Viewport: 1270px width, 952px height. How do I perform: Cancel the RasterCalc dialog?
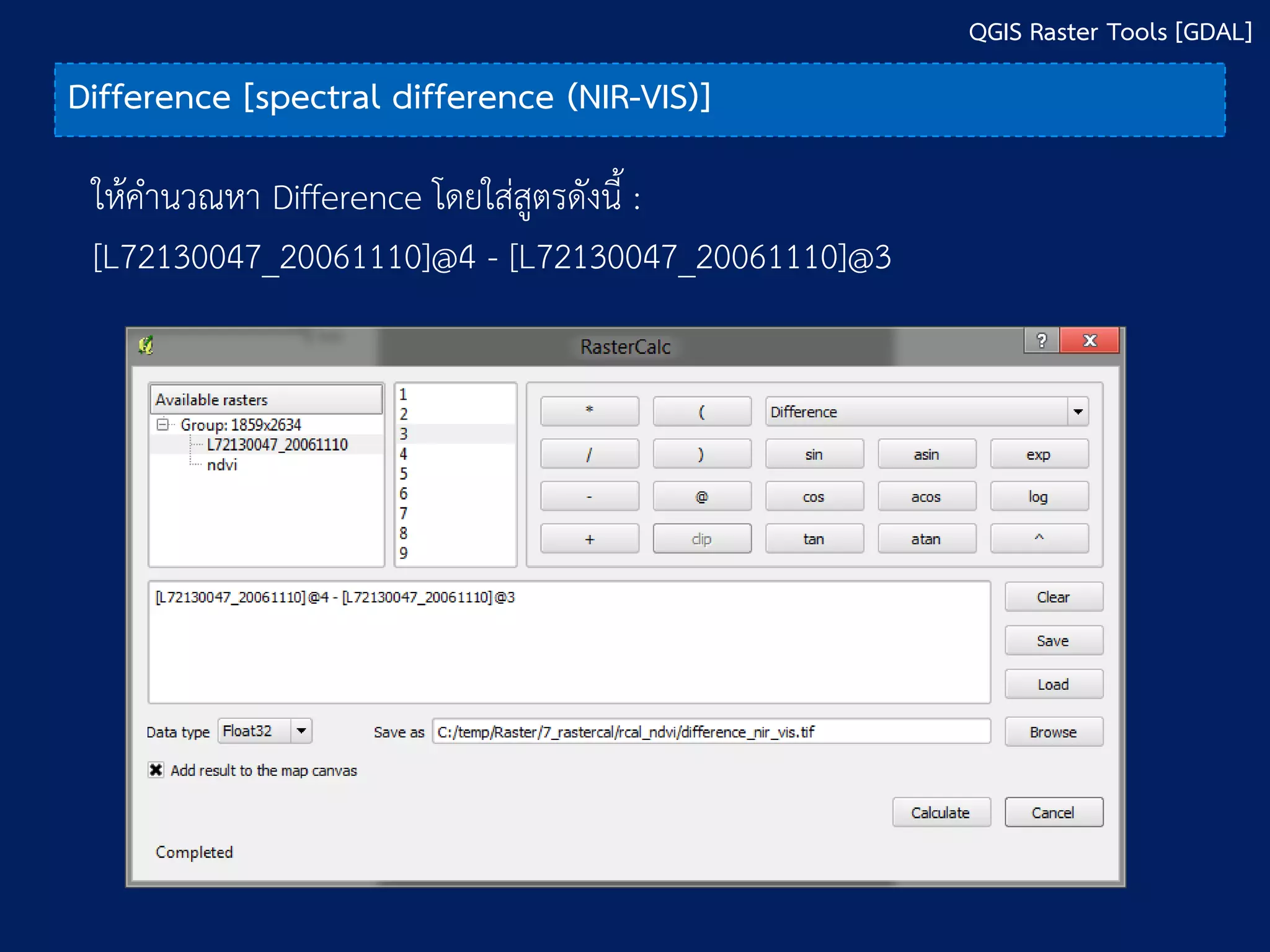click(x=1054, y=812)
